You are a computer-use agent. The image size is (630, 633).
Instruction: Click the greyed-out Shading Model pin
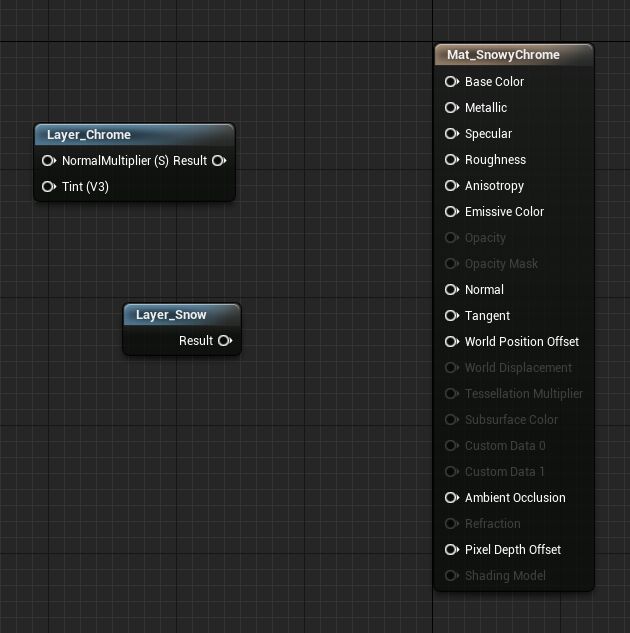click(x=452, y=576)
